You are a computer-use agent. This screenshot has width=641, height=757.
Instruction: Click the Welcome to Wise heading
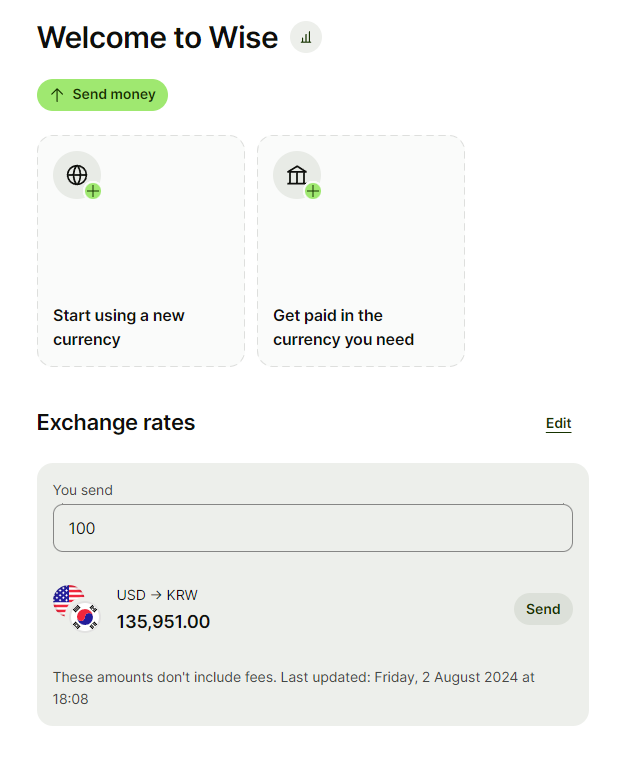pyautogui.click(x=157, y=38)
